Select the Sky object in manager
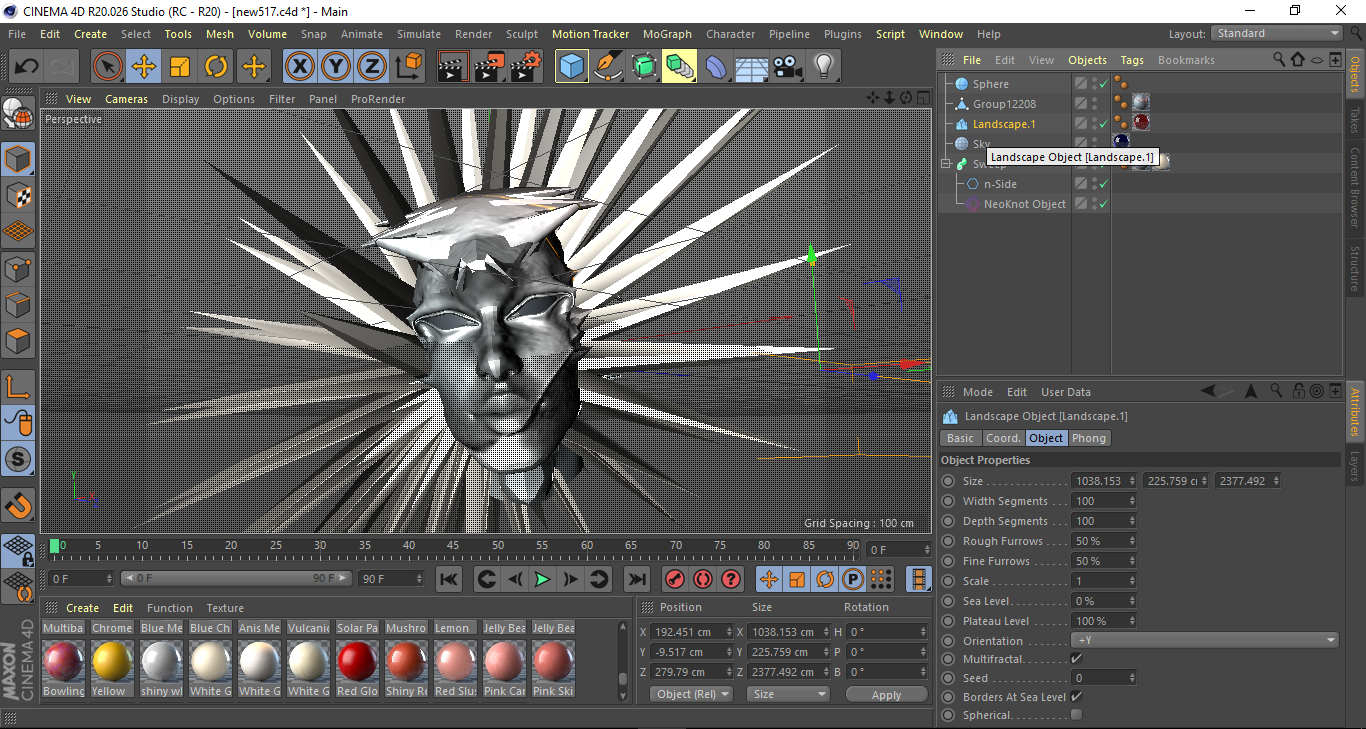 (981, 144)
